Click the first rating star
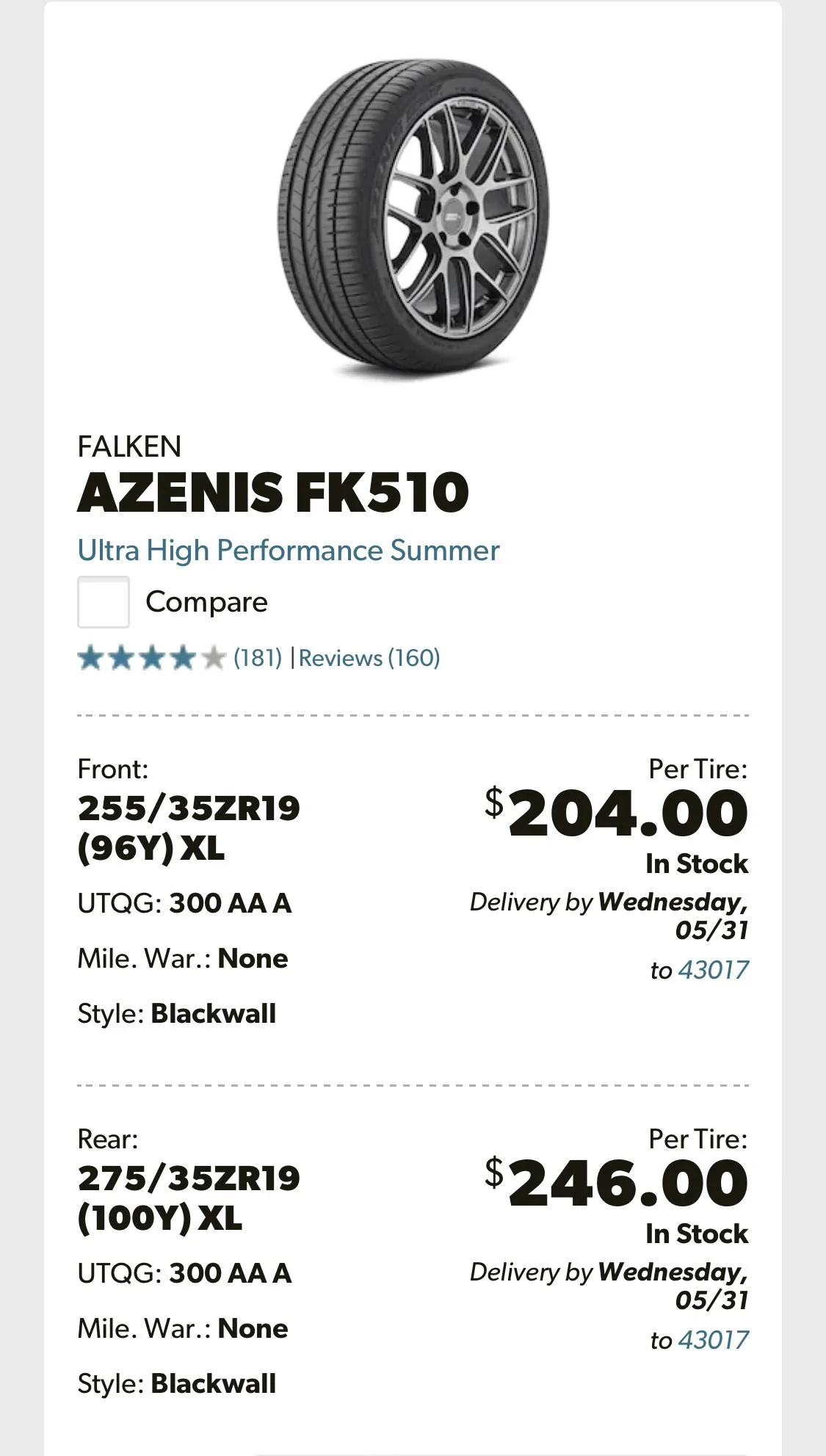The width and height of the screenshot is (826, 1456). point(91,659)
